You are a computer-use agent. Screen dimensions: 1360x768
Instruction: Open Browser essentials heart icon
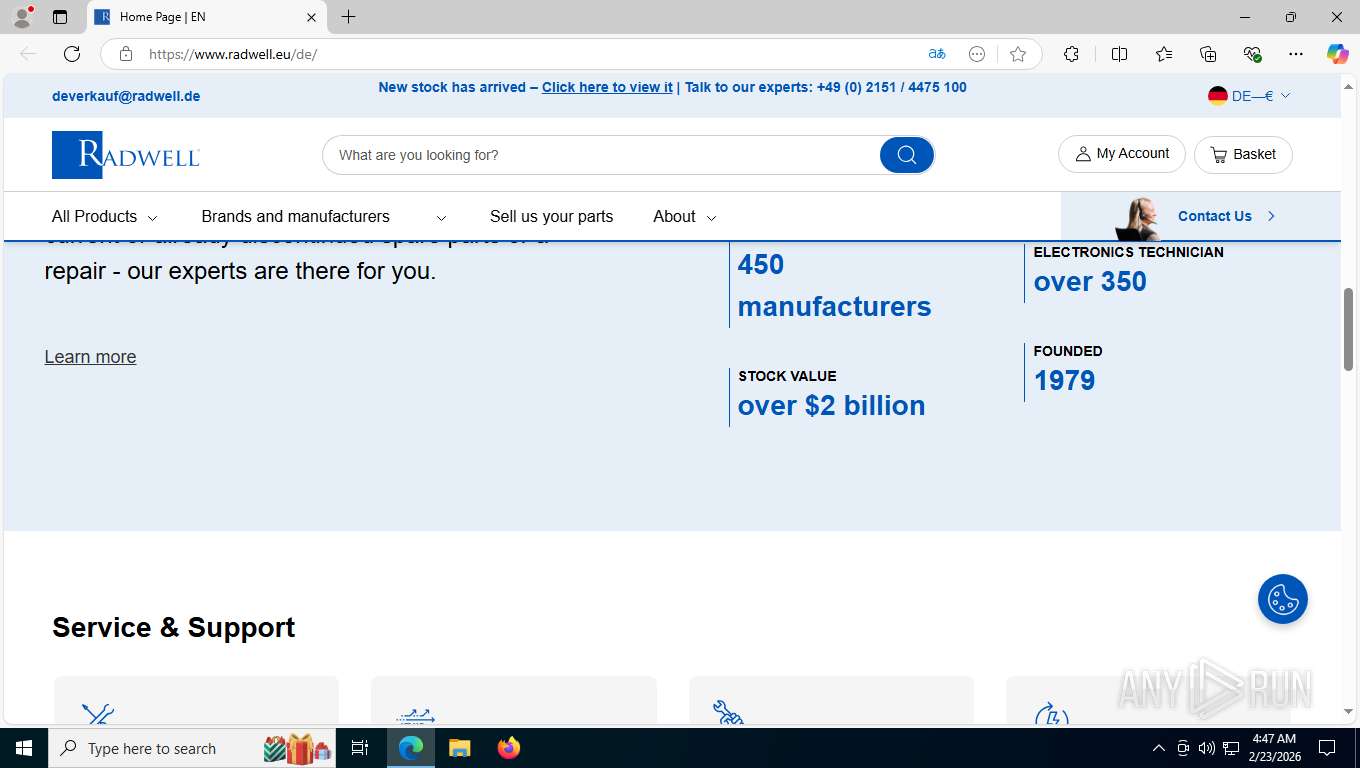[x=1252, y=54]
